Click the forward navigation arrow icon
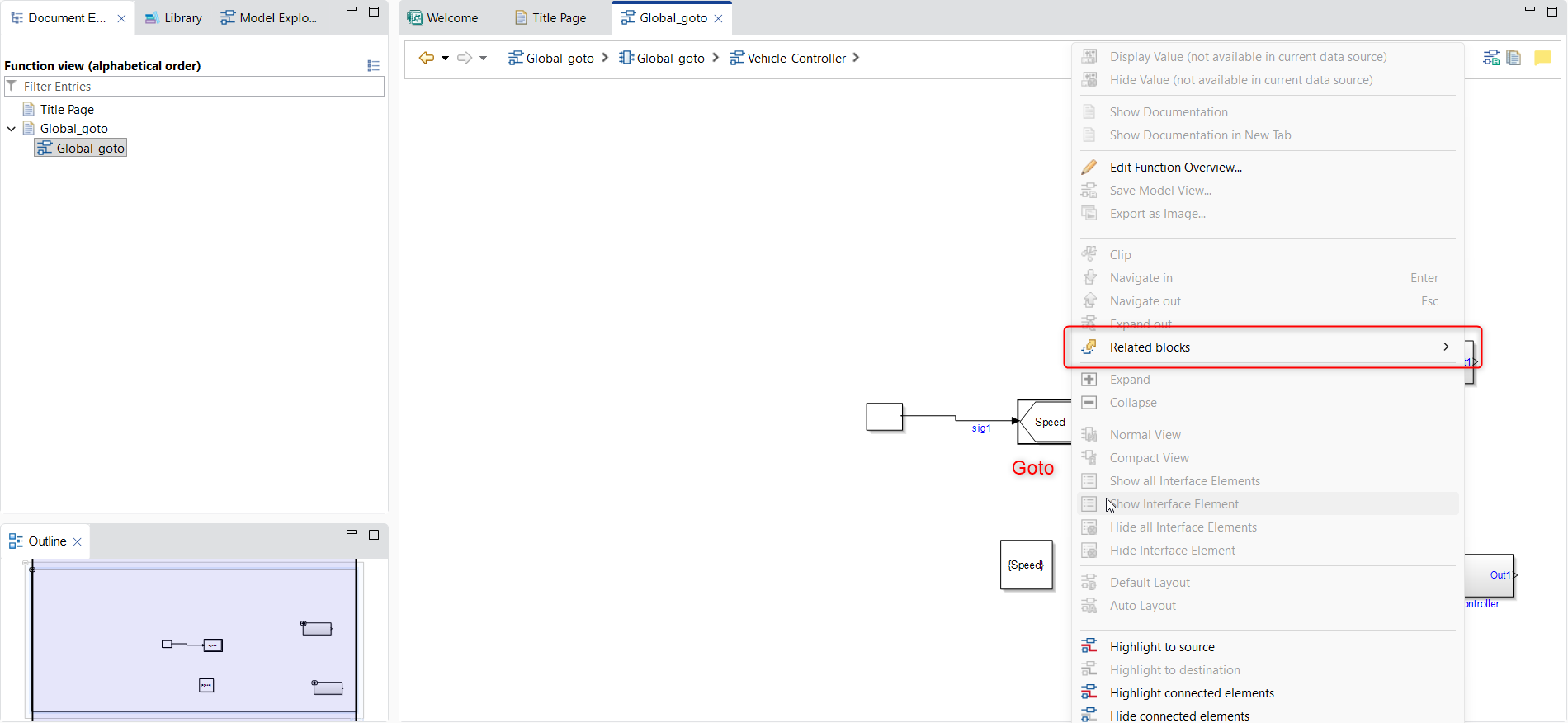 click(465, 58)
